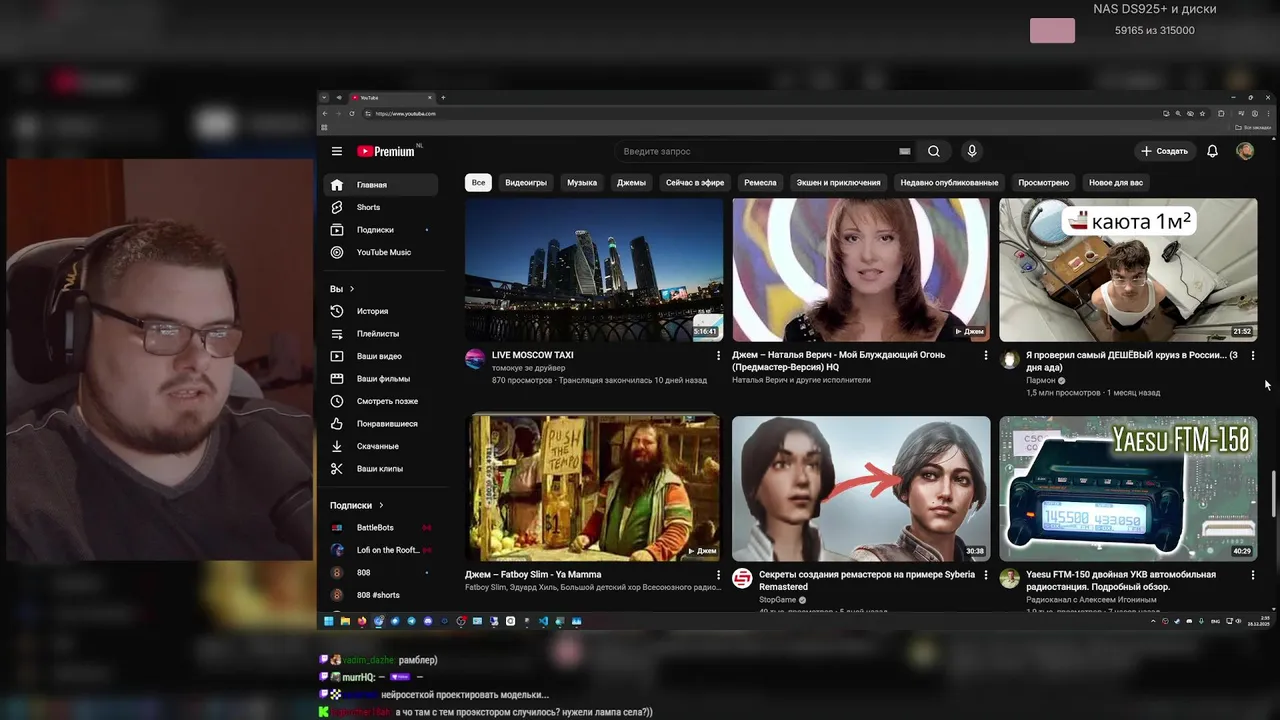Open Ваши клипы in the sidebar
Image resolution: width=1280 pixels, height=720 pixels.
click(x=381, y=469)
